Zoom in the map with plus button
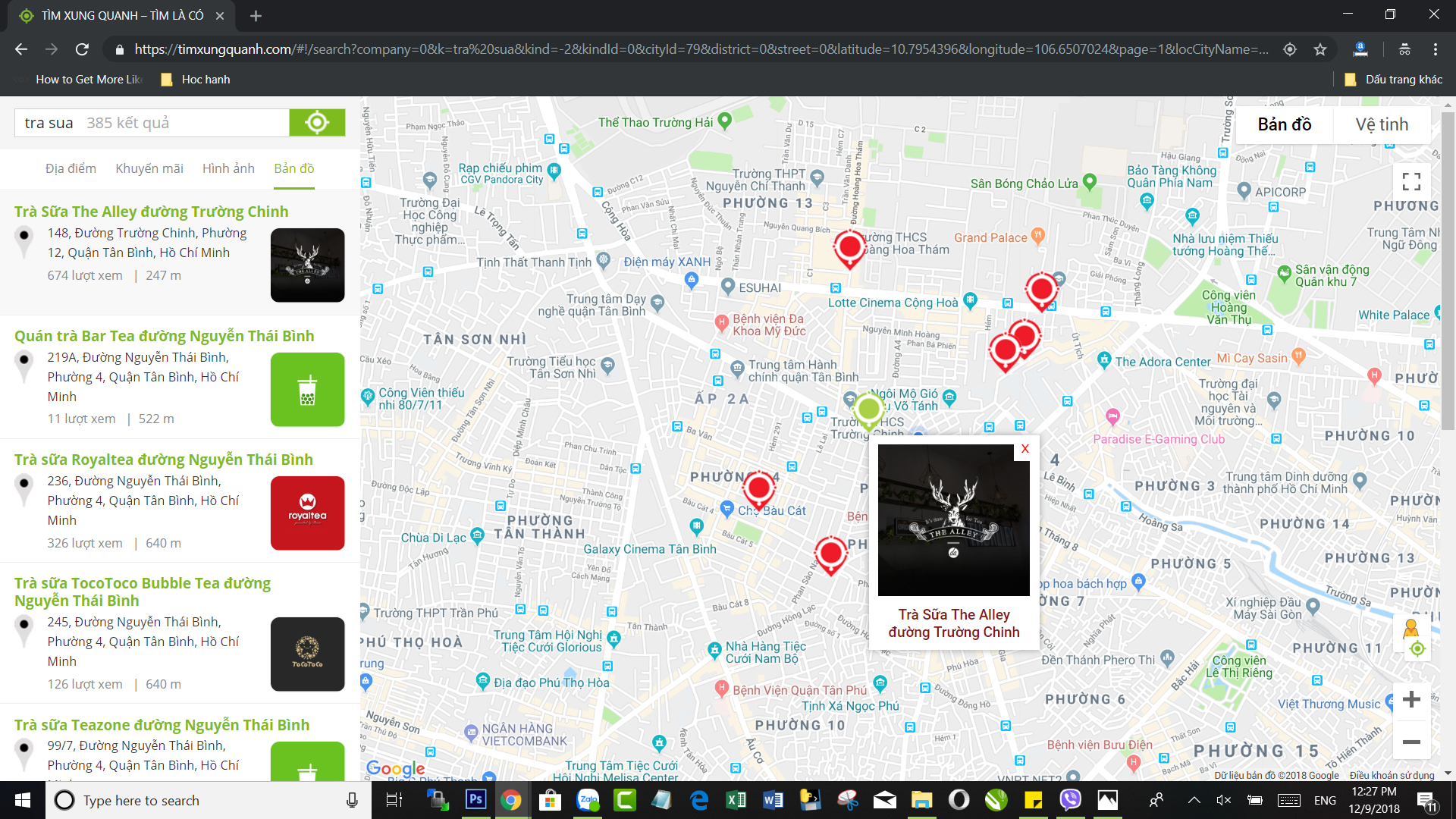This screenshot has height=819, width=1456. (x=1411, y=699)
